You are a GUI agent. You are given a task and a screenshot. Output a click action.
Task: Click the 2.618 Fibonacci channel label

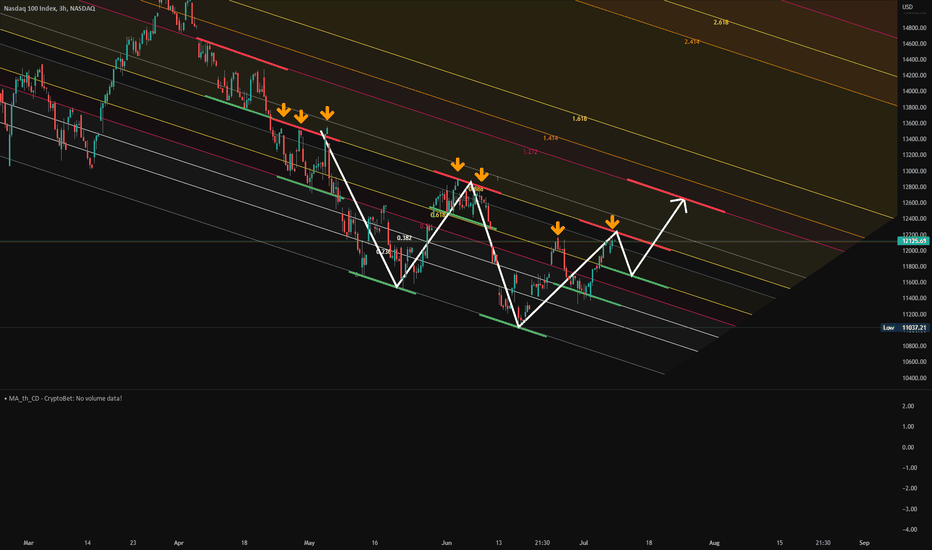point(721,23)
